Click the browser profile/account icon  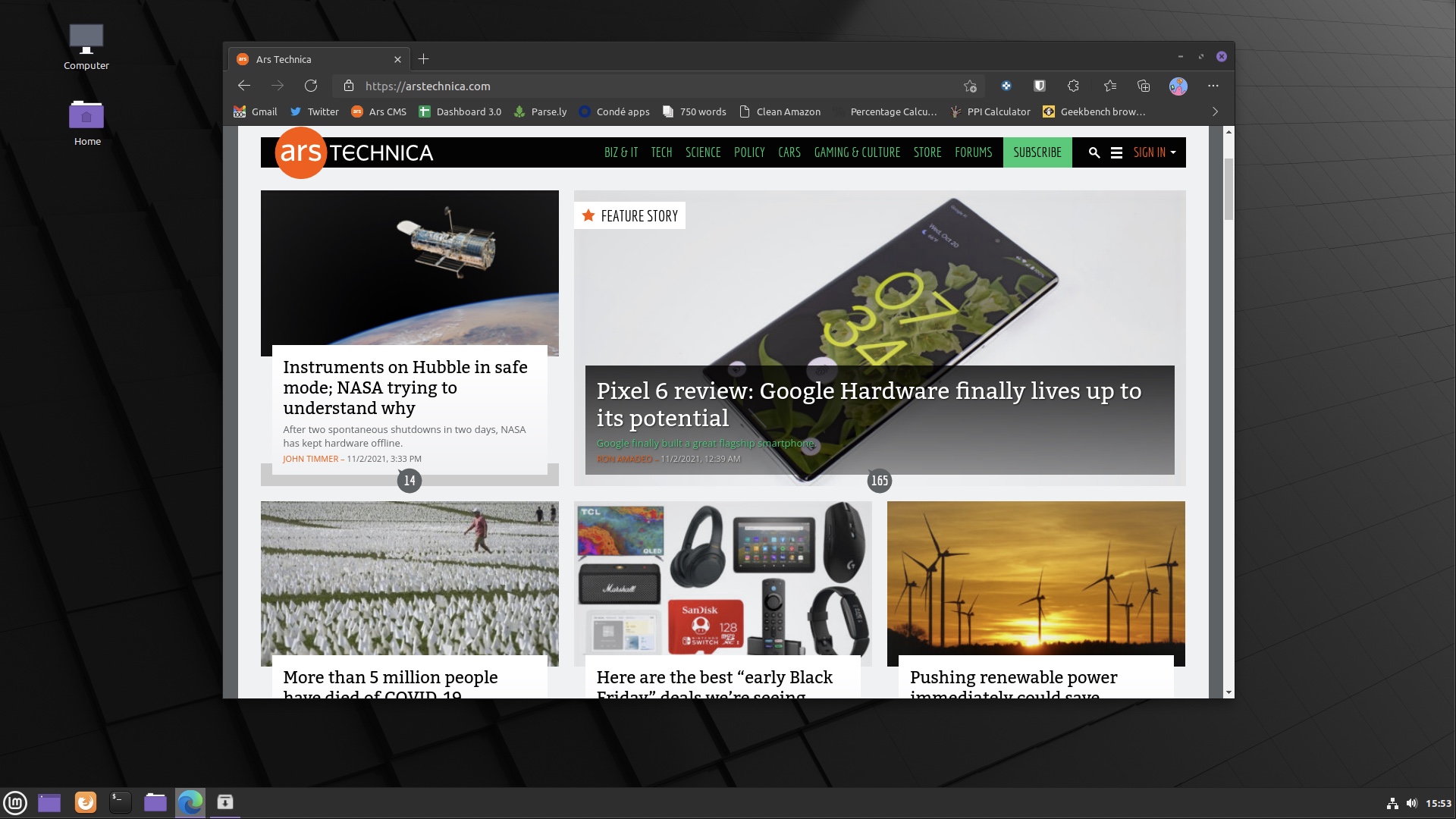1178,85
